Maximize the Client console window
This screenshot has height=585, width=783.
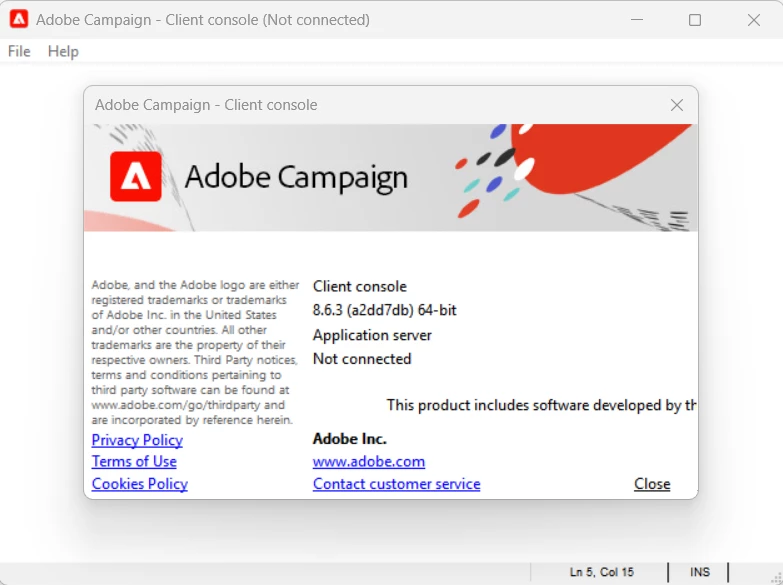click(695, 19)
